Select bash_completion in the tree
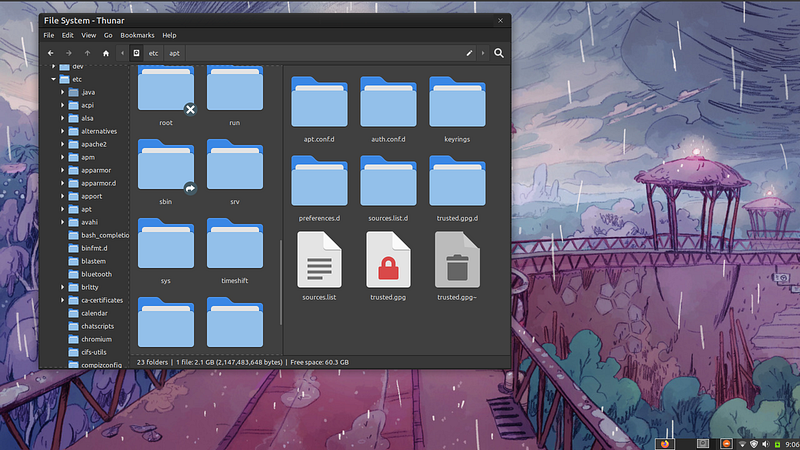 pyautogui.click(x=105, y=235)
